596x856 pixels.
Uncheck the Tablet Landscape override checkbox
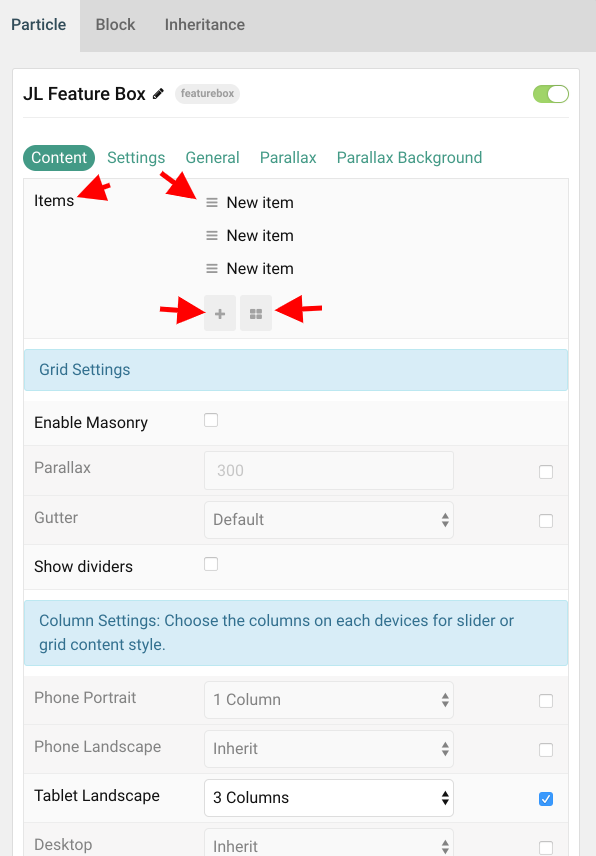(546, 799)
